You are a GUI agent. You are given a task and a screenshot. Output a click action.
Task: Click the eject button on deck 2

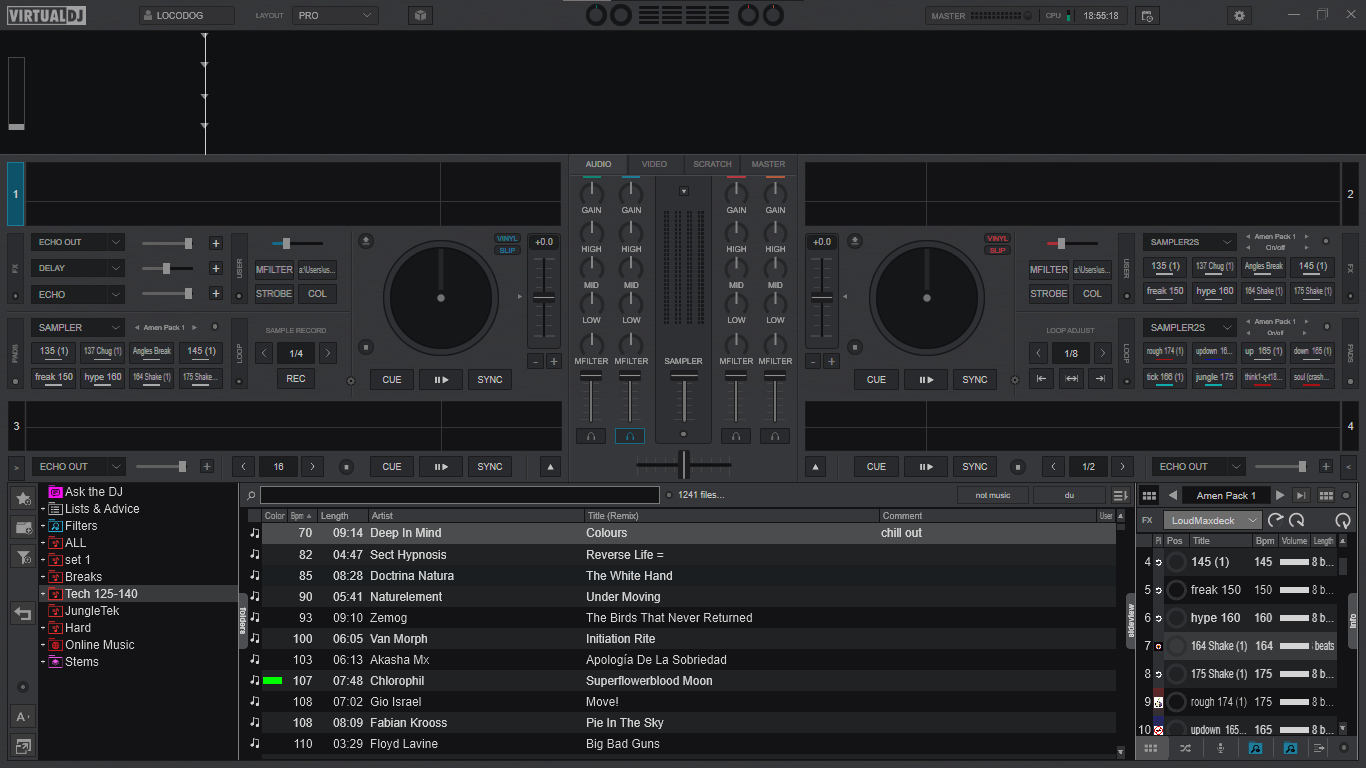point(854,240)
